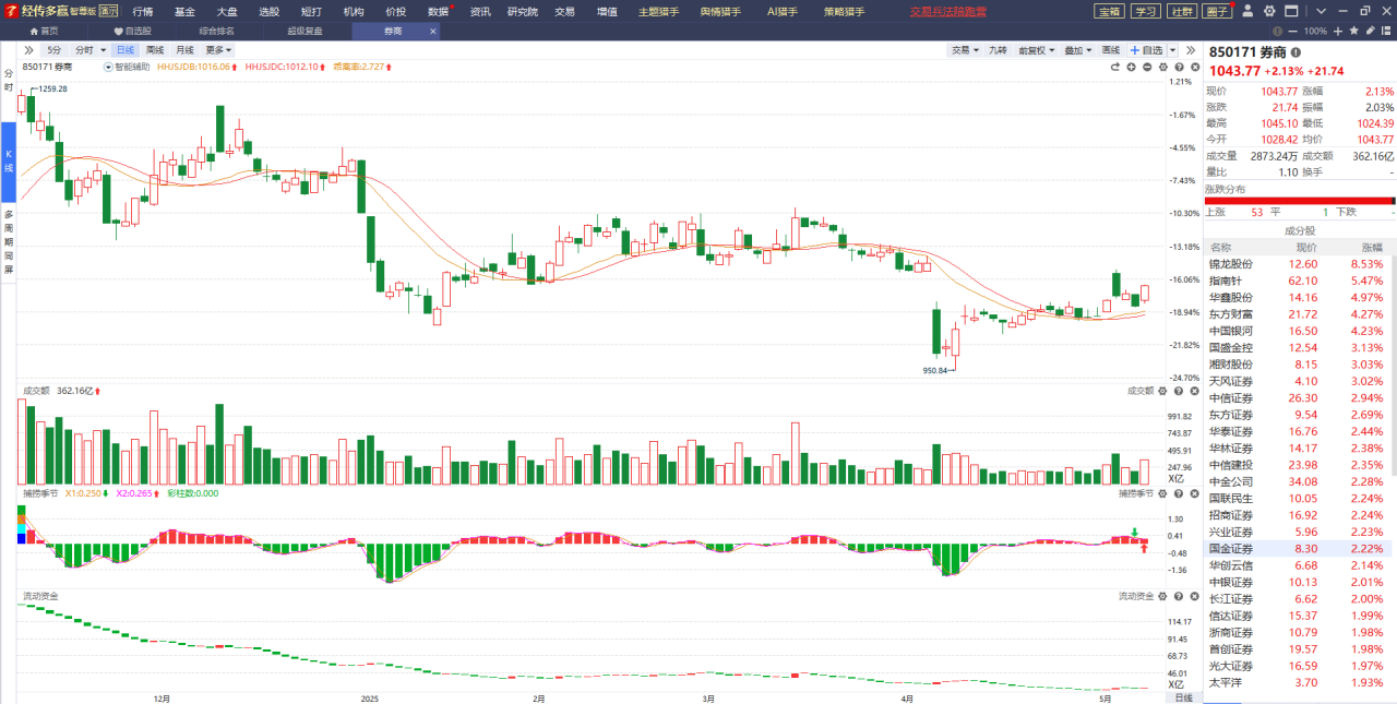Toggle the 智能辅助 option
Screen dimensions: 1397x704
tap(127, 67)
